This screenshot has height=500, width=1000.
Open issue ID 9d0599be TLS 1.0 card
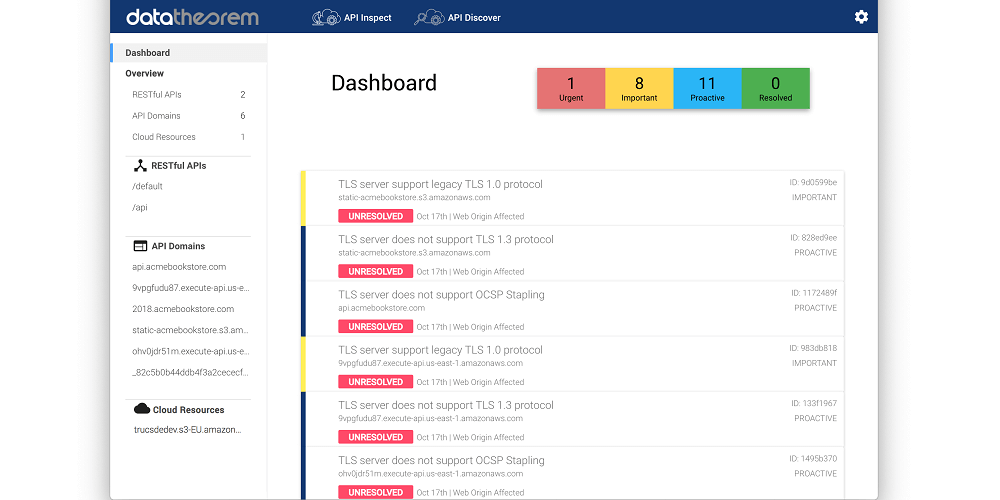click(440, 185)
